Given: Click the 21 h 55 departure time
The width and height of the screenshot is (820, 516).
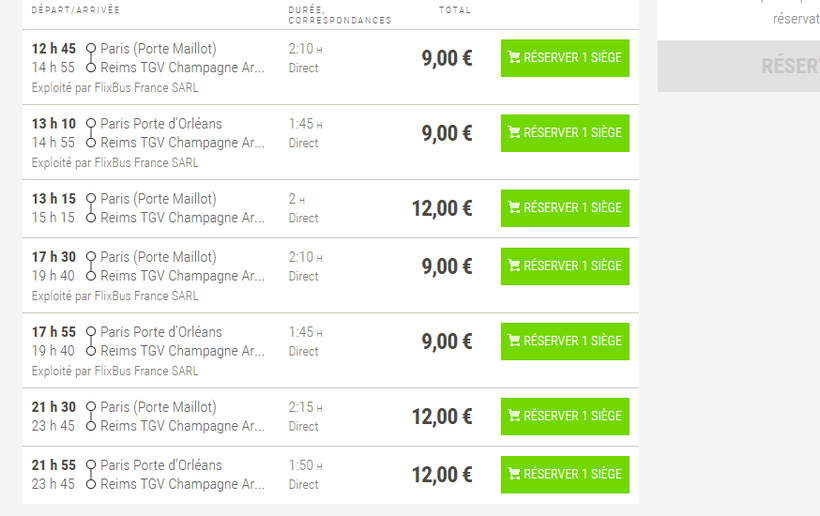Looking at the screenshot, I should point(54,465).
